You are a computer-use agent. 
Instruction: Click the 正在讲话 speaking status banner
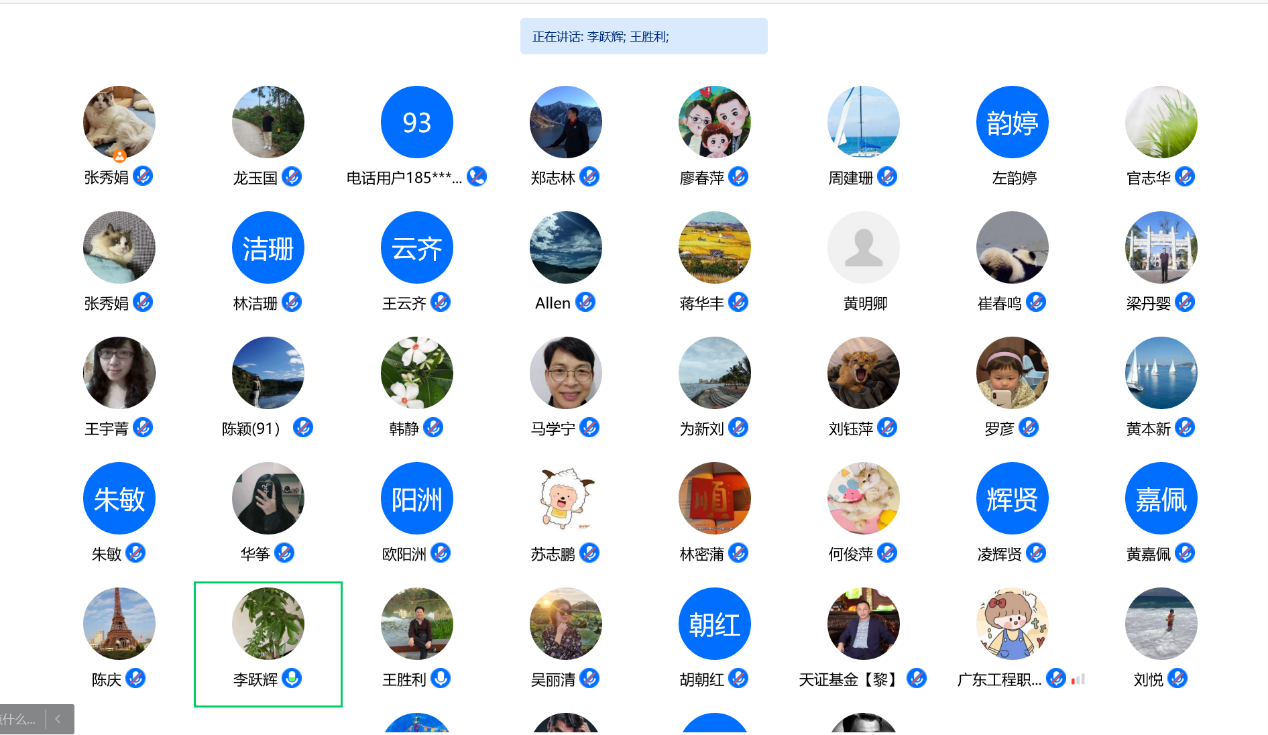643,36
